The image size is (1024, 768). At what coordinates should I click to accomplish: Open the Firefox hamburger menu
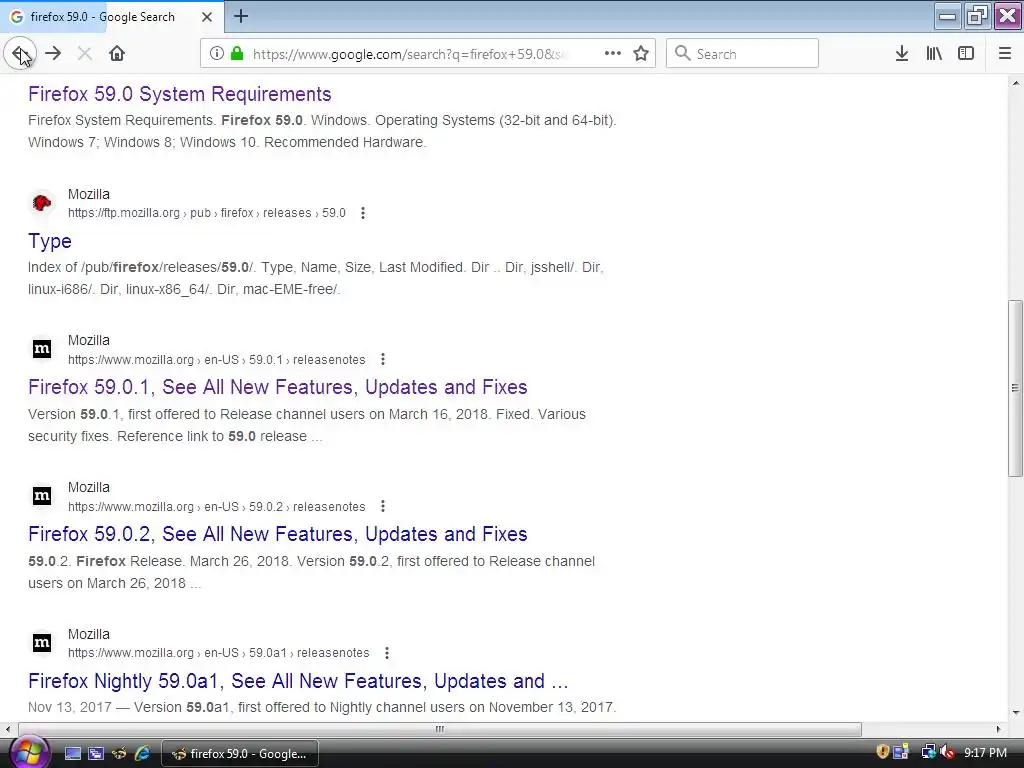(x=1005, y=54)
